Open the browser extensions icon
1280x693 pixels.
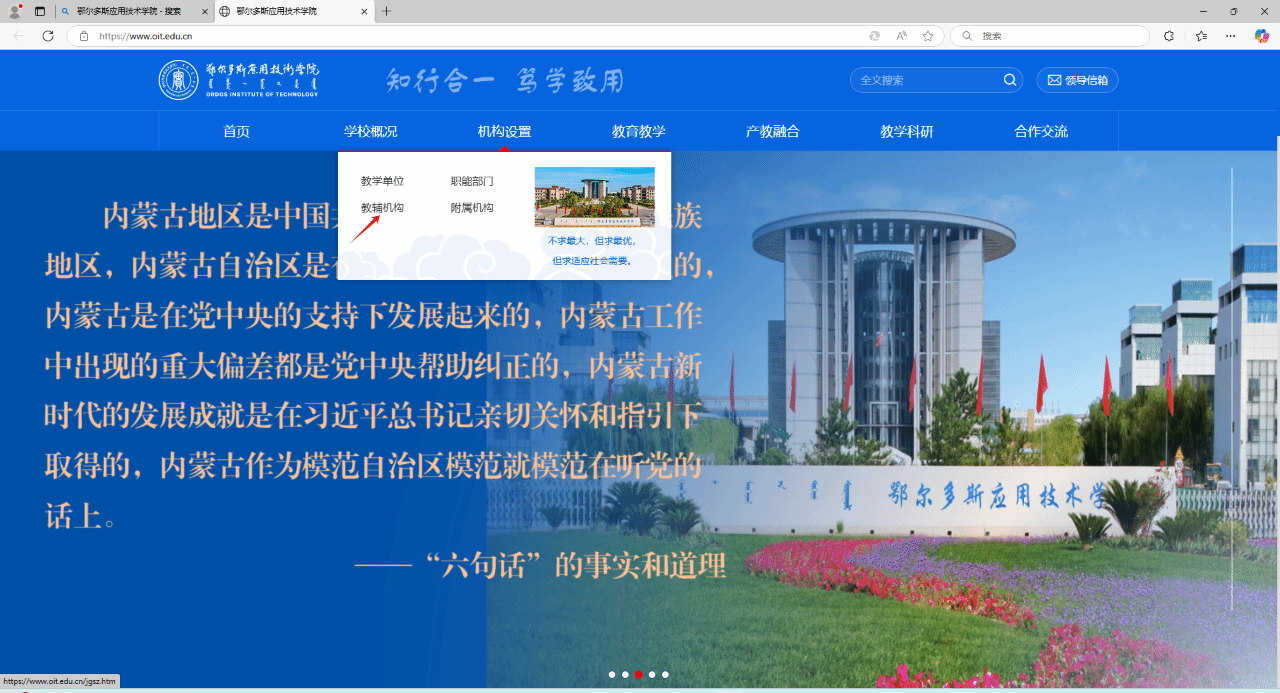click(x=1169, y=36)
